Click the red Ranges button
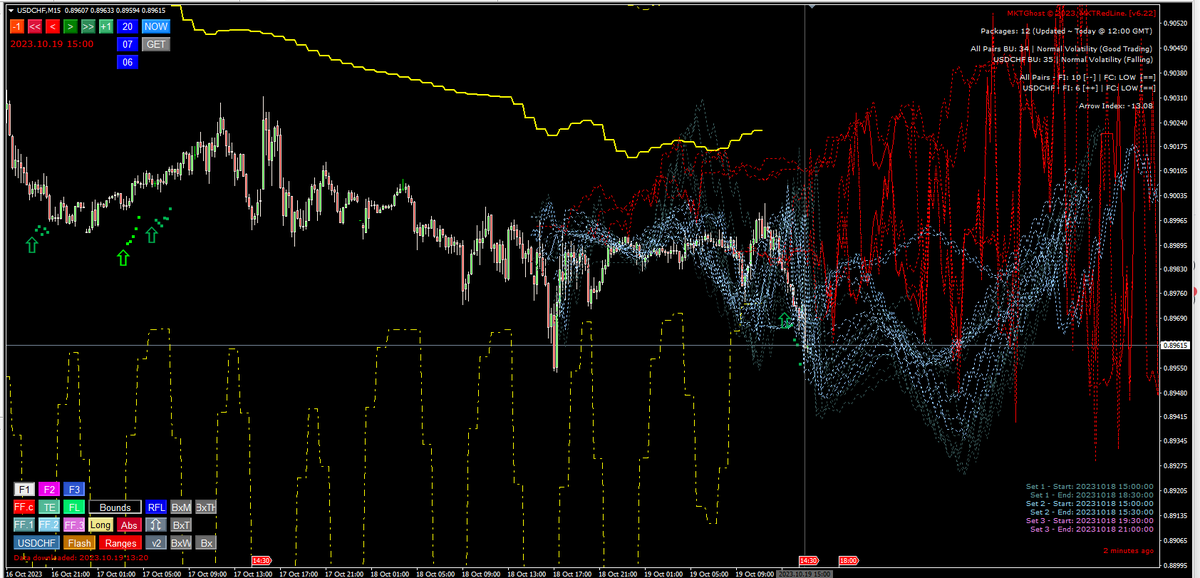The width and height of the screenshot is (1200, 578). [120, 543]
